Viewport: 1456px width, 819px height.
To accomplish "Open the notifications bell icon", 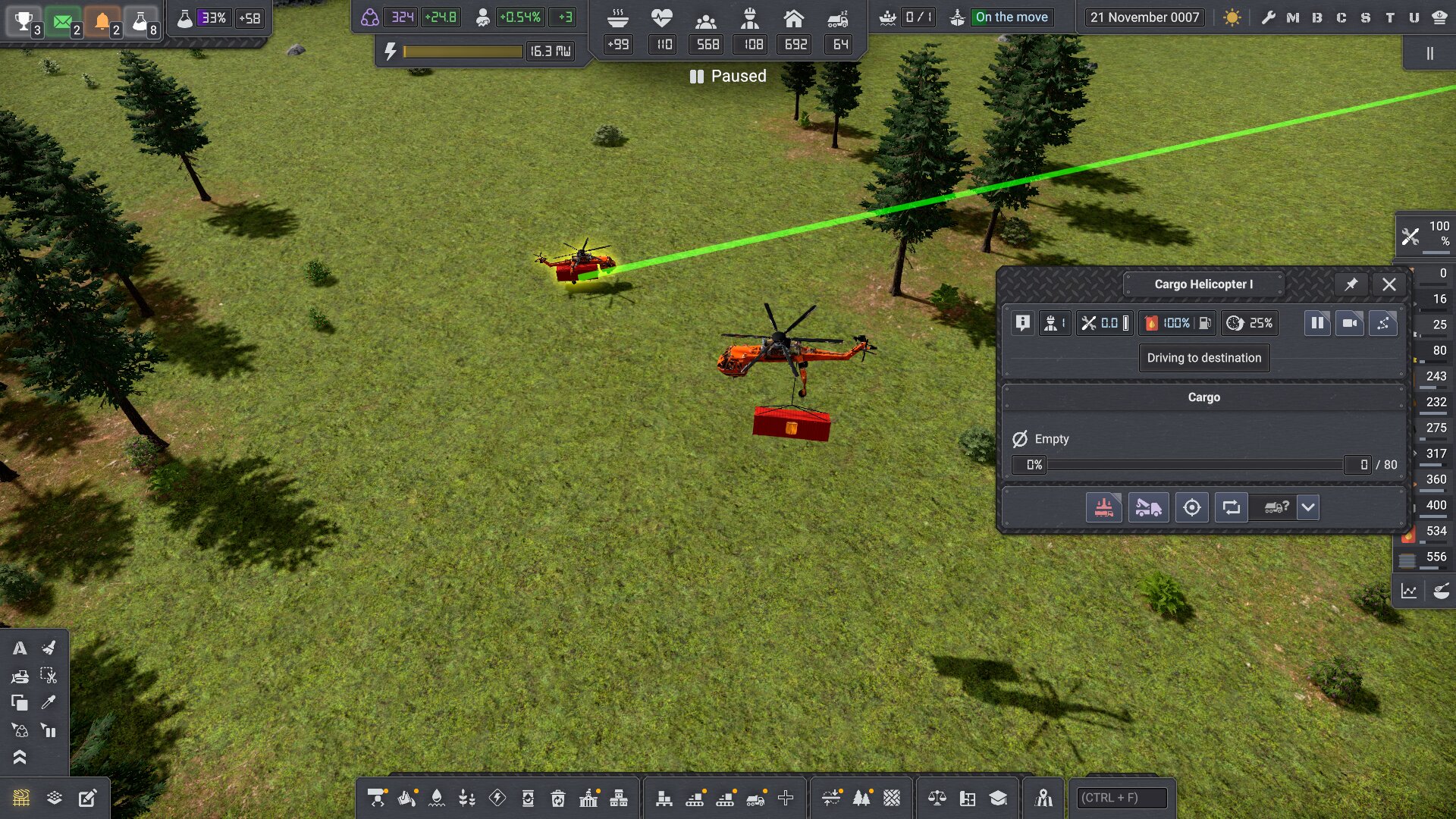I will [x=105, y=20].
